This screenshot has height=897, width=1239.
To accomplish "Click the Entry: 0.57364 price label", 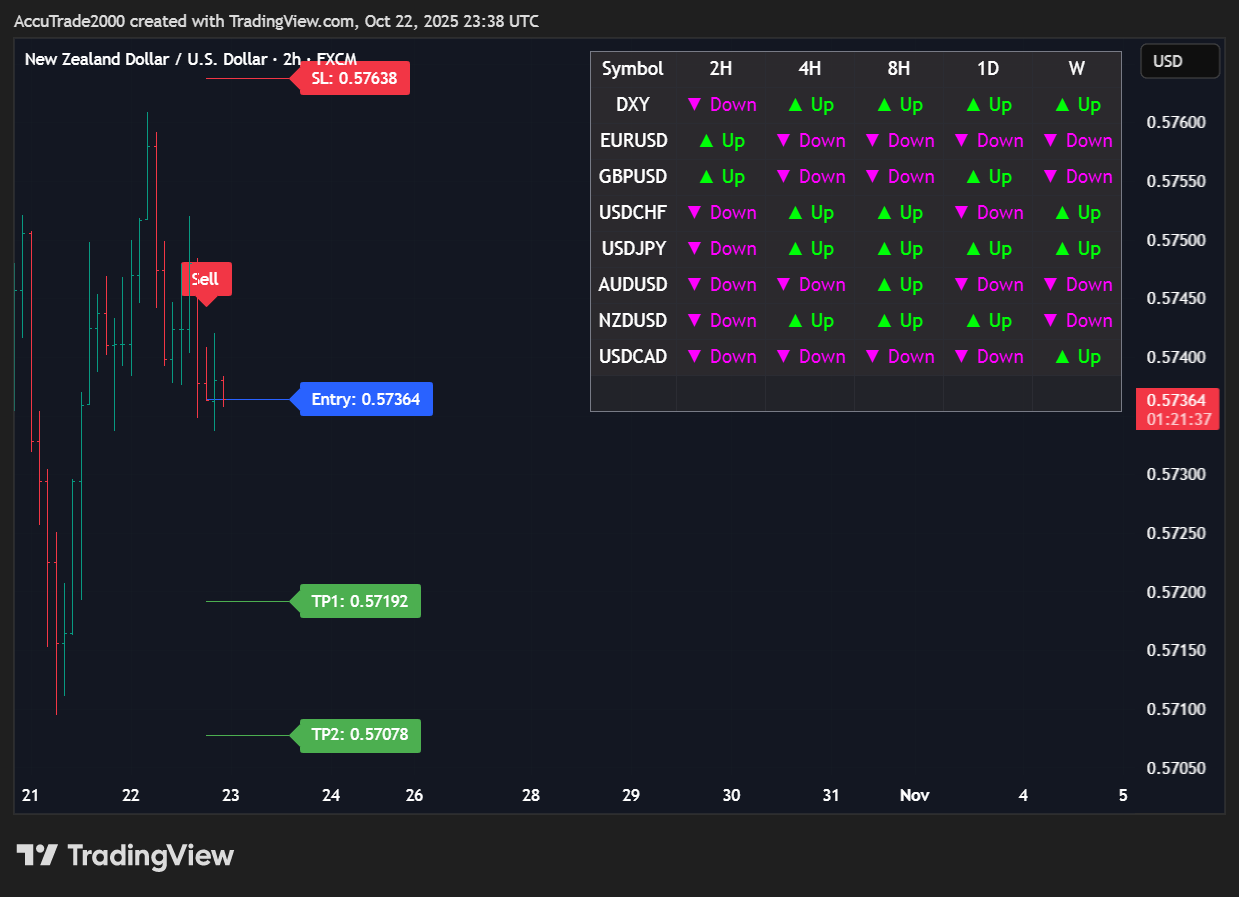I will pos(366,399).
